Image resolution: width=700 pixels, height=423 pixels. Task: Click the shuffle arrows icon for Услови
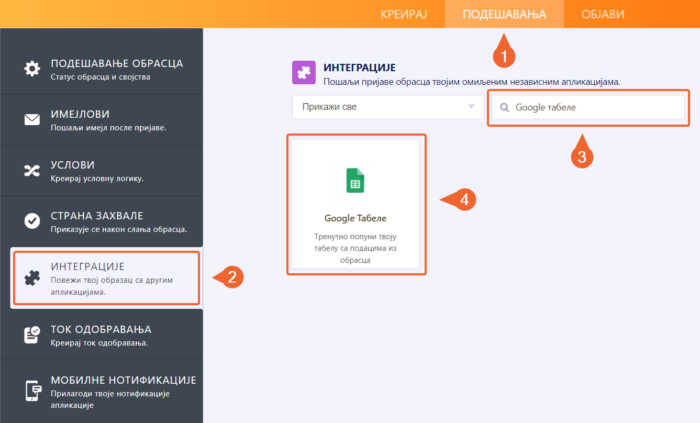pyautogui.click(x=32, y=170)
